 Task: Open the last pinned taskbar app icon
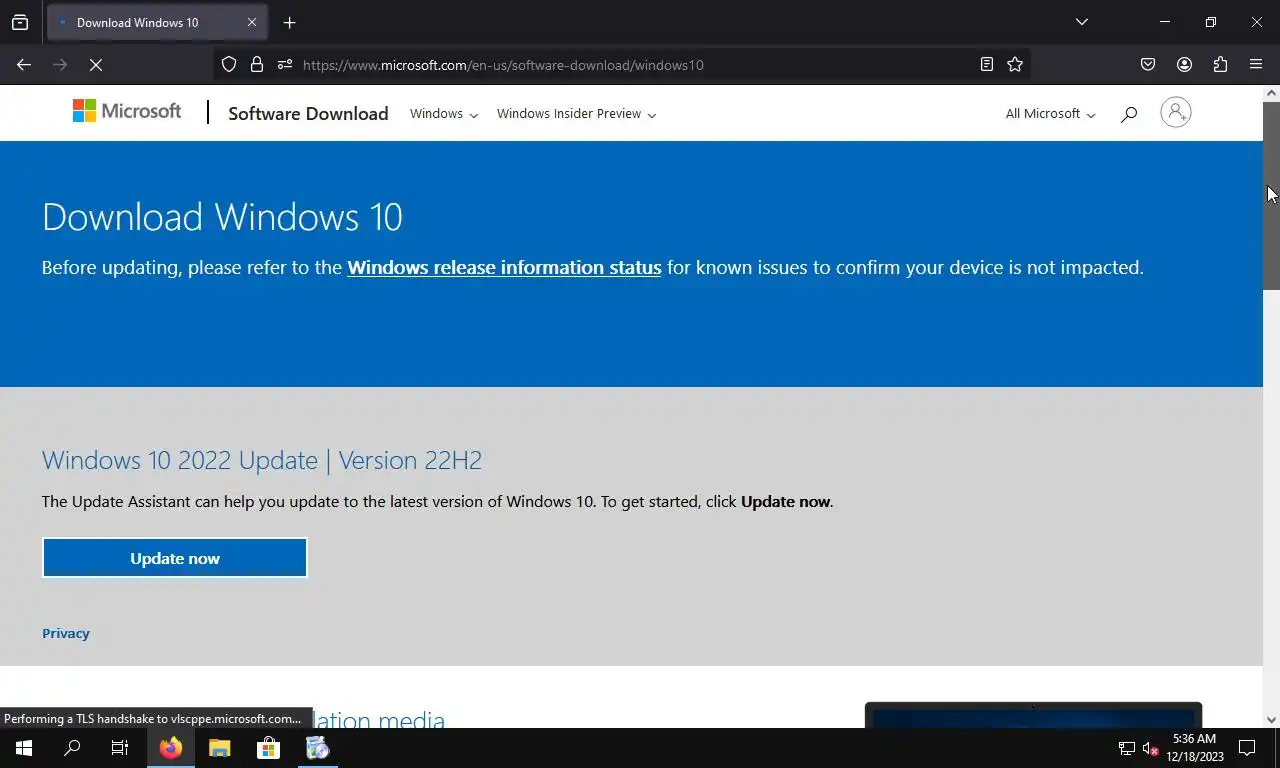click(317, 748)
